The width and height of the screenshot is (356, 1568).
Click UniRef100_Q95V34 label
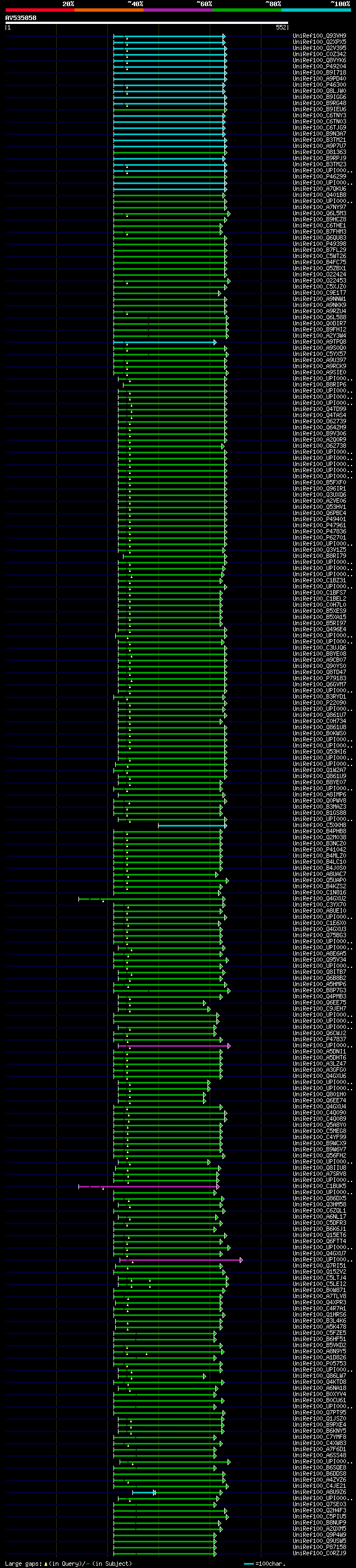(x=319, y=960)
